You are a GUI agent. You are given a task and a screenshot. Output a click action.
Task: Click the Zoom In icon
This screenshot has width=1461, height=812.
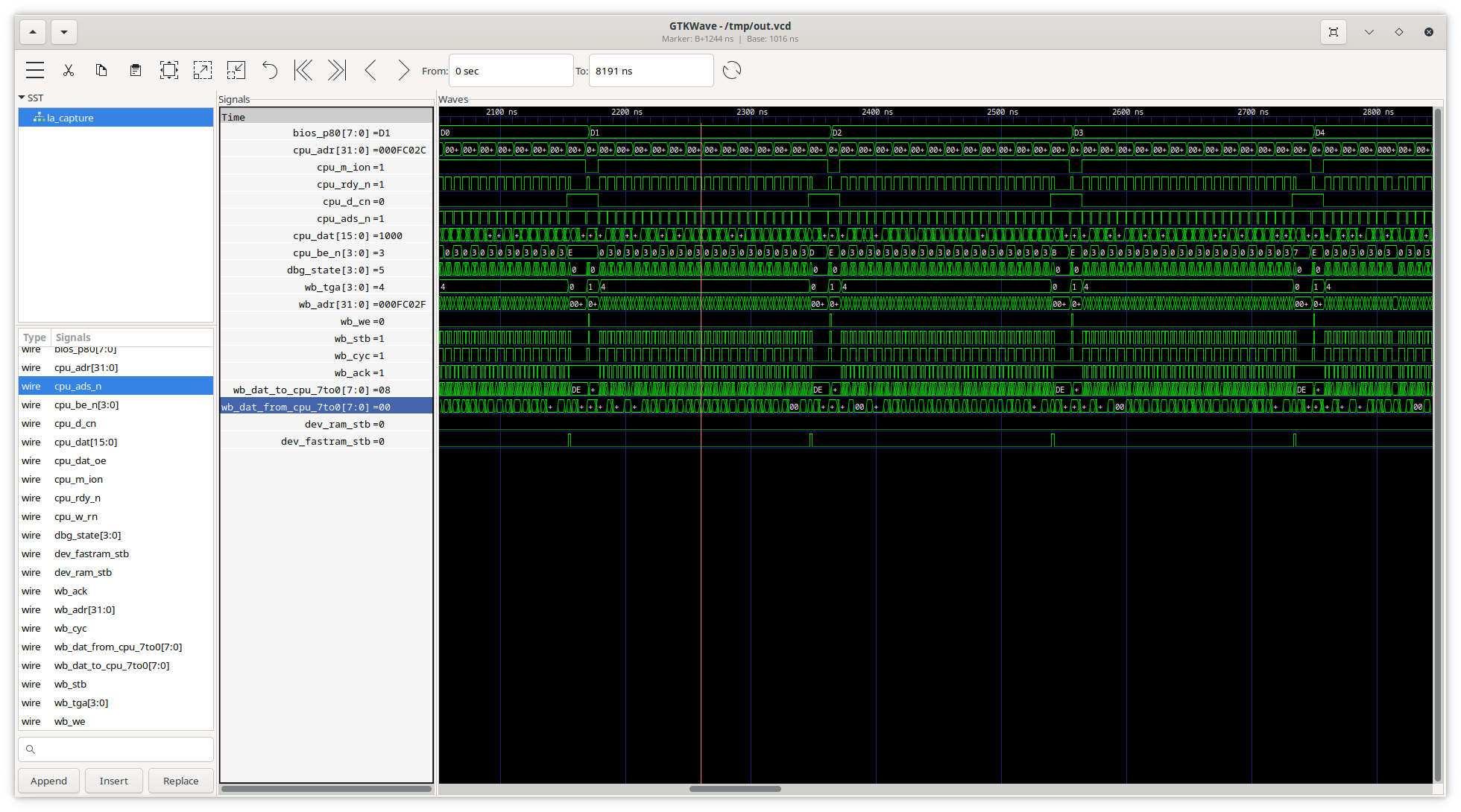point(203,71)
